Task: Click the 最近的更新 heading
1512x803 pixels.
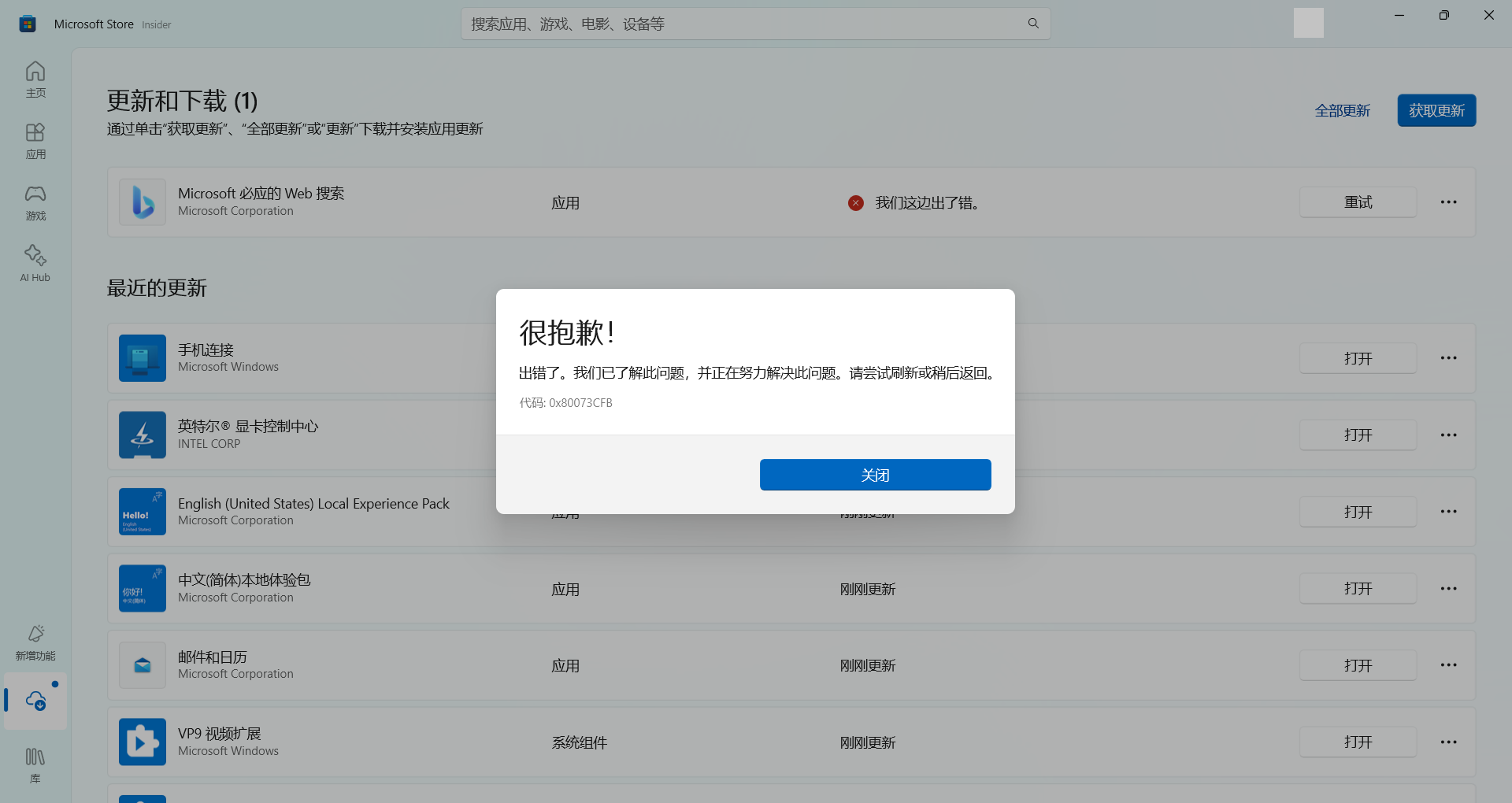Action: (157, 288)
